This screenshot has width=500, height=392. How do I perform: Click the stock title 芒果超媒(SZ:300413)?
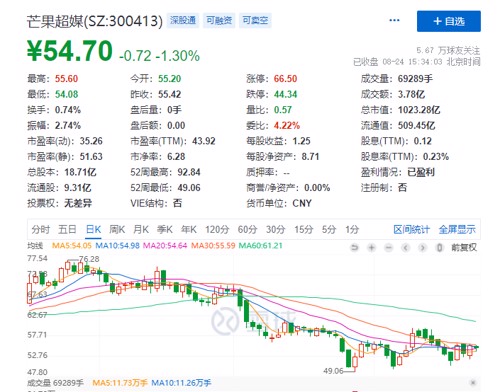[x=95, y=21]
